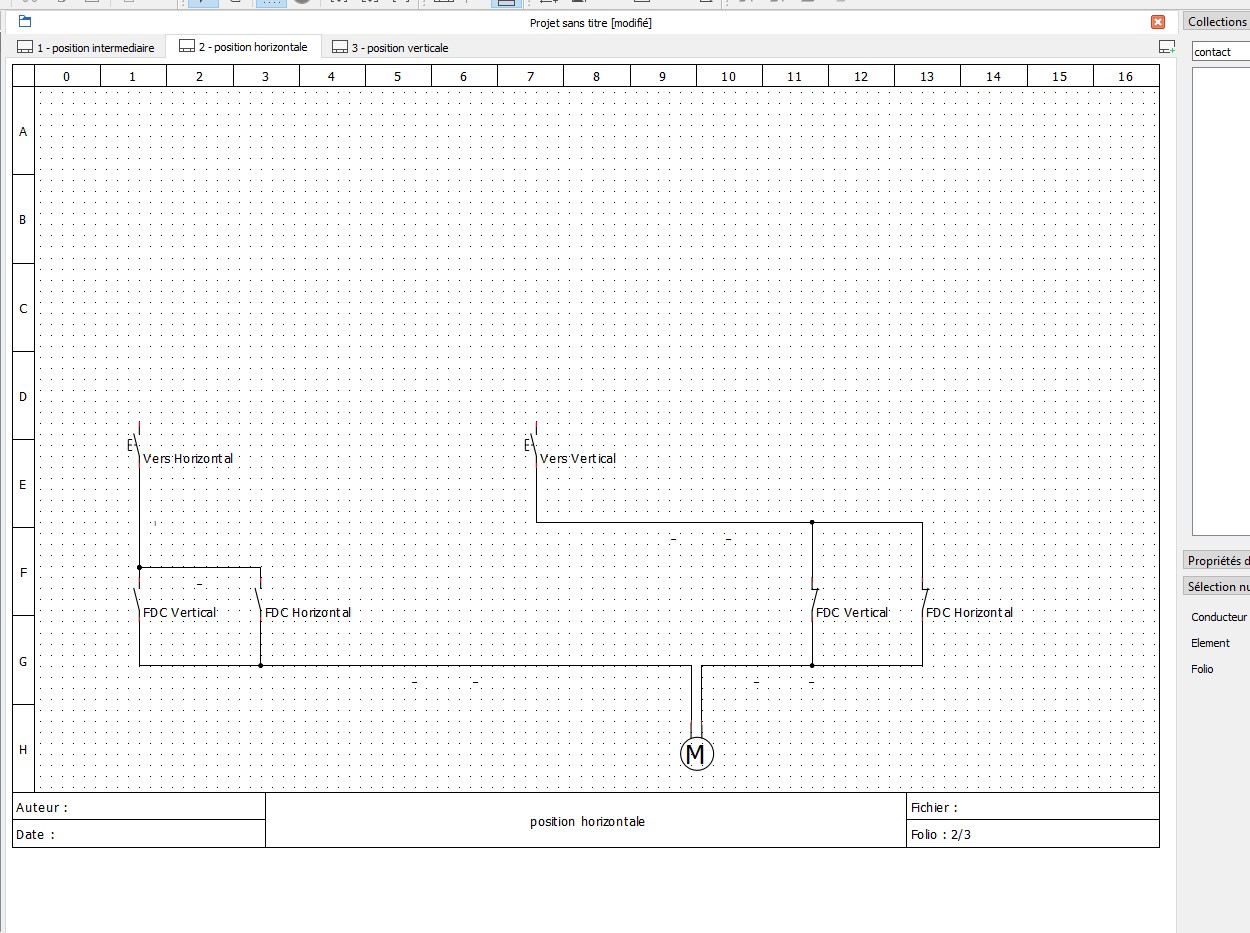The image size is (1250, 933).
Task: Open the 3 - position verticale tab
Action: coord(390,48)
